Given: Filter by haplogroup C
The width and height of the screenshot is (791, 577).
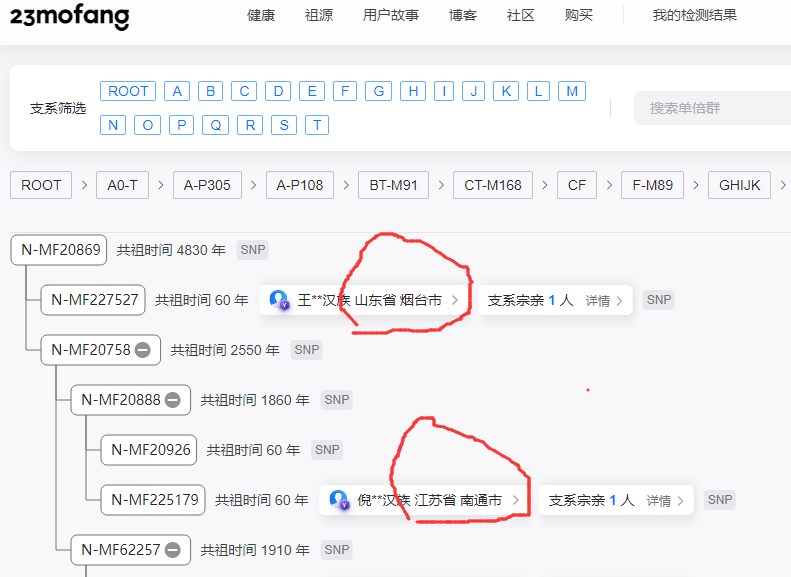Looking at the screenshot, I should (x=244, y=91).
